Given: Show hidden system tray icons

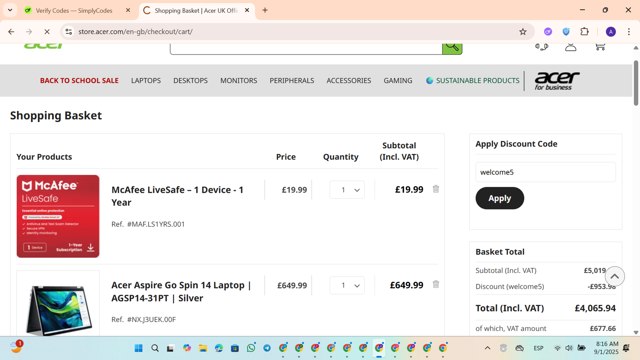Looking at the screenshot, I should click(487, 348).
